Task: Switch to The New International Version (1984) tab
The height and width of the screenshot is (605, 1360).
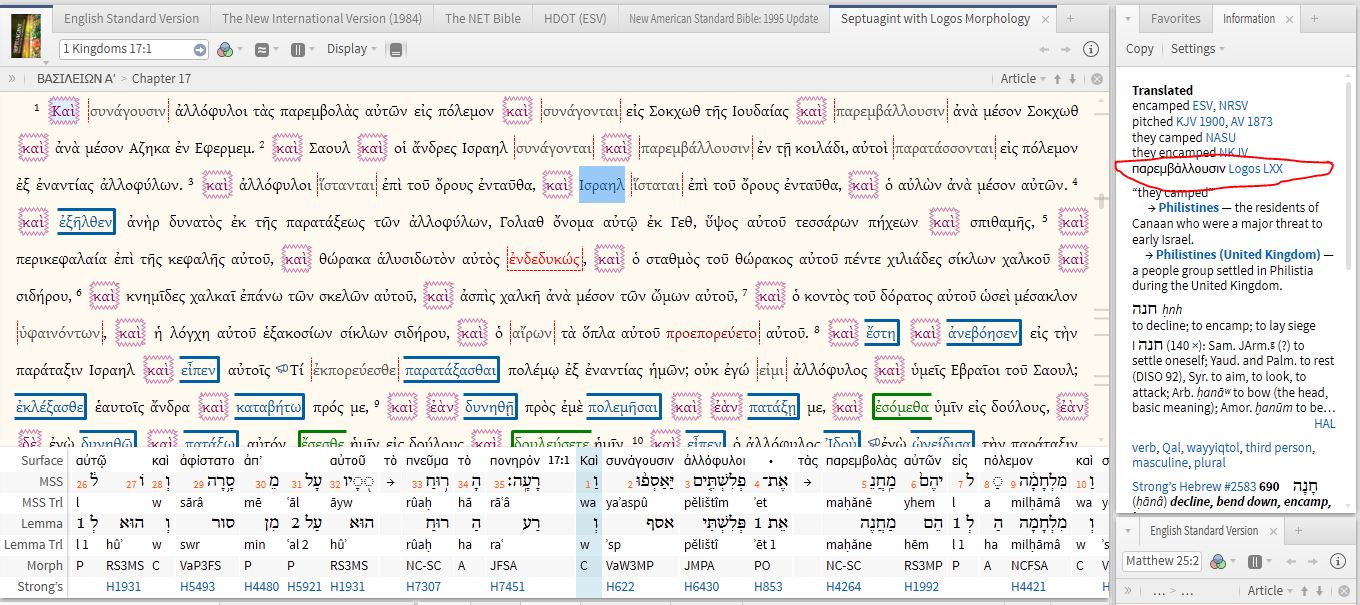Action: point(322,18)
